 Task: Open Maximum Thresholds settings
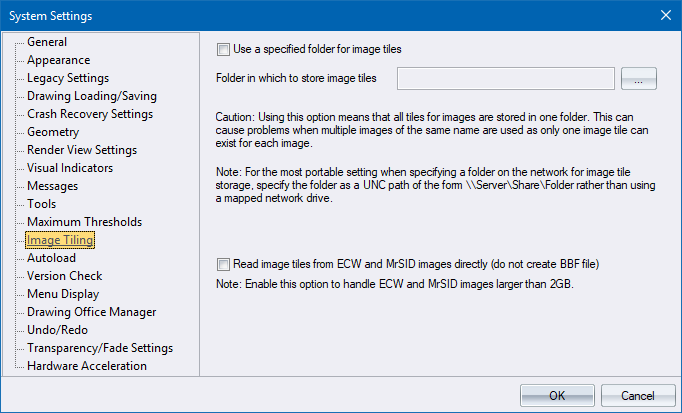point(84,222)
